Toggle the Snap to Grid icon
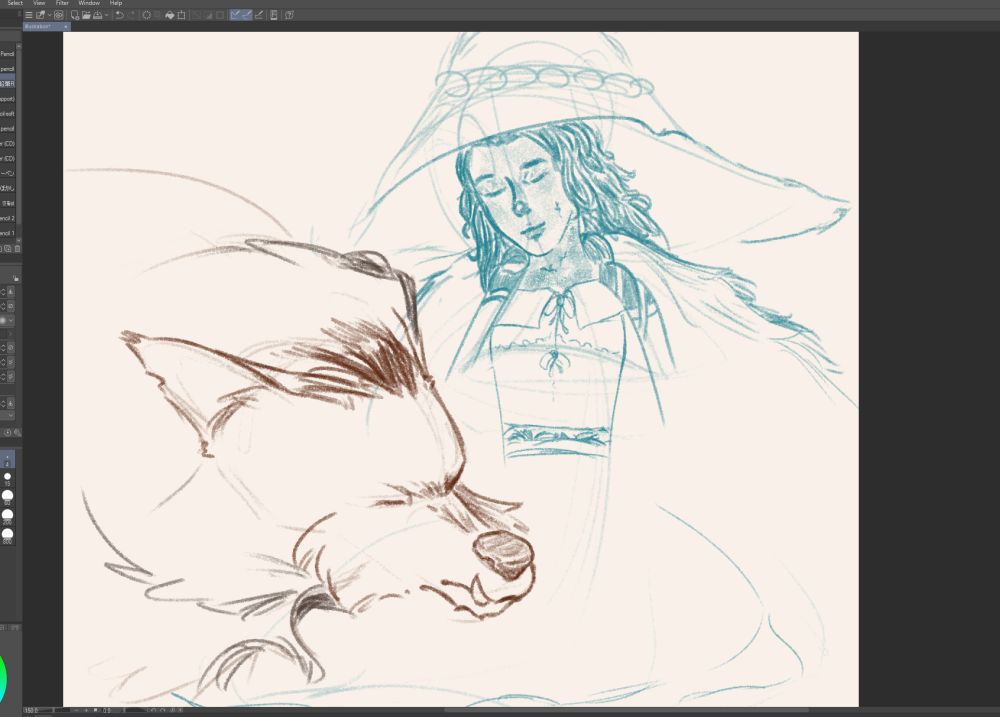The width and height of the screenshot is (1000, 717). [259, 15]
